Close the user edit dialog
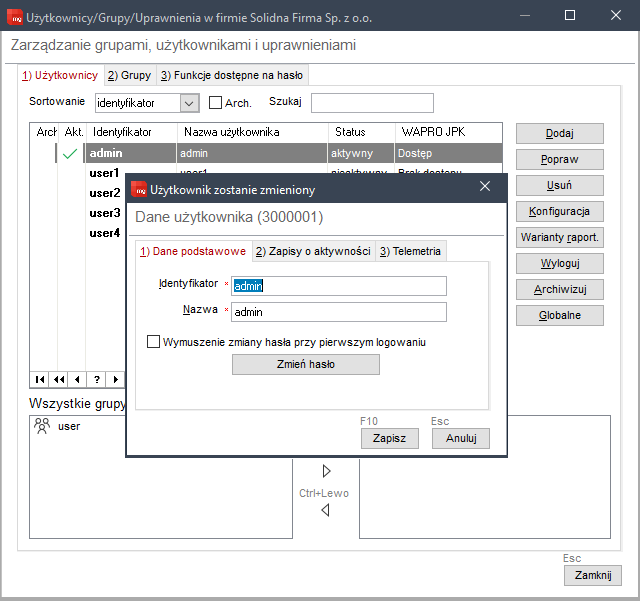Screen dimensions: 640x602 484,186
